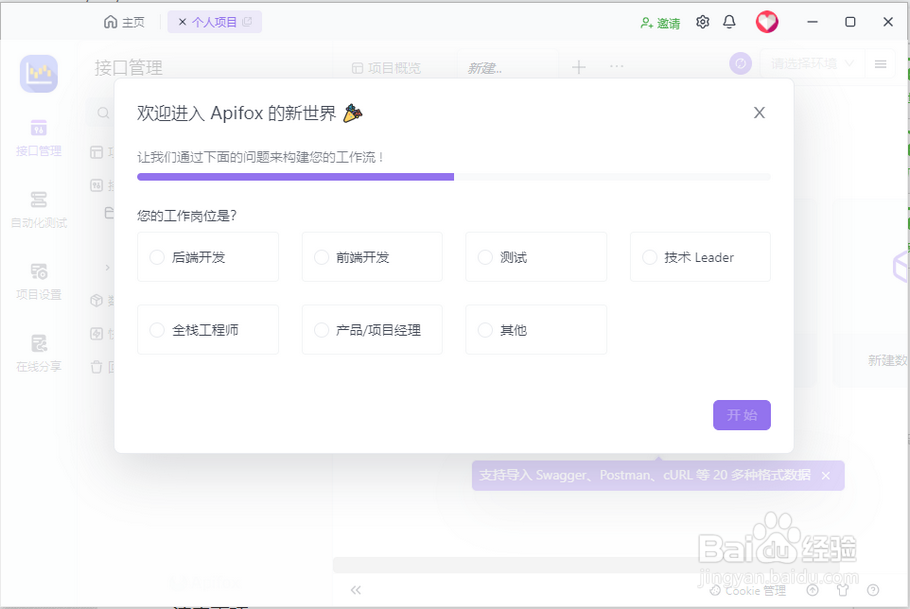The image size is (910, 609).
Task: Click the 开始 button
Action: (x=742, y=415)
